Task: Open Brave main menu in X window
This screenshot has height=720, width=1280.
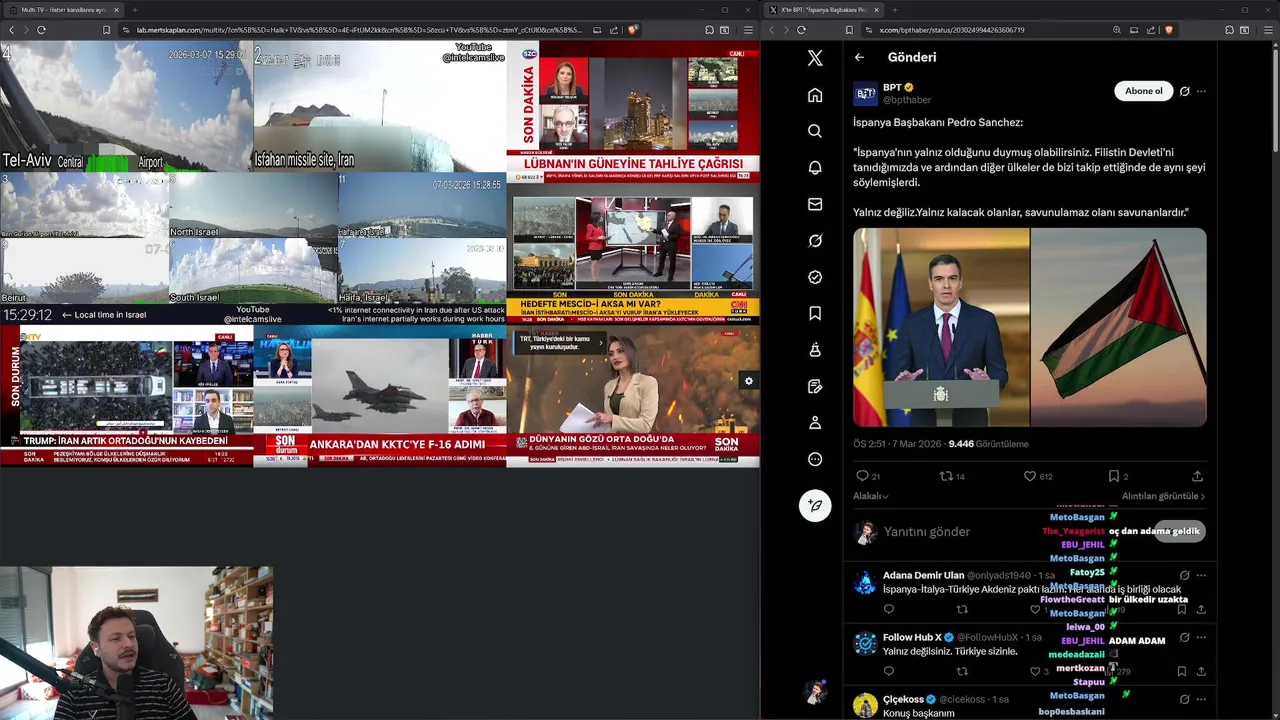Action: click(x=1267, y=30)
